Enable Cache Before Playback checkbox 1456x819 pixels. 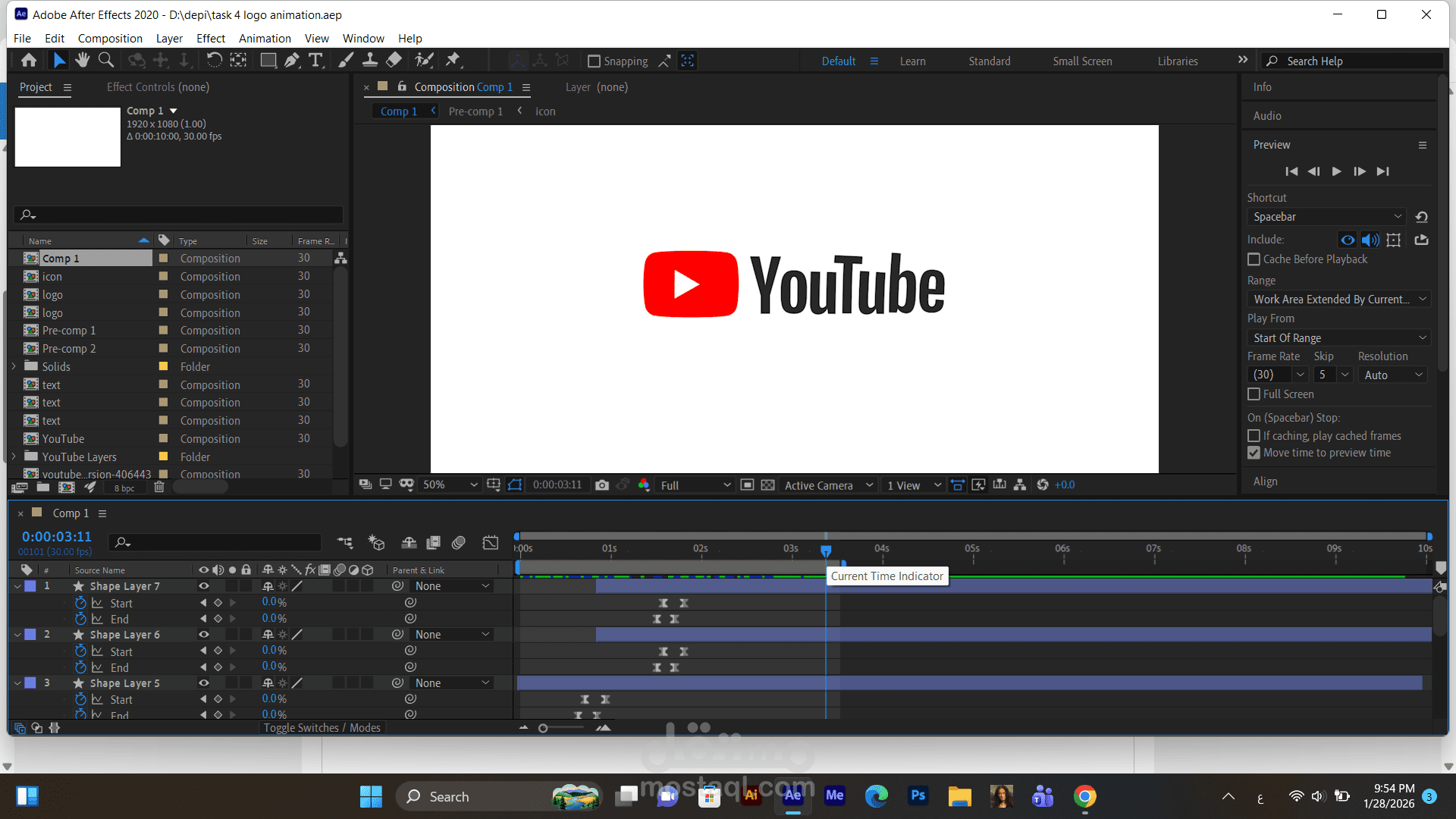coord(1254,259)
